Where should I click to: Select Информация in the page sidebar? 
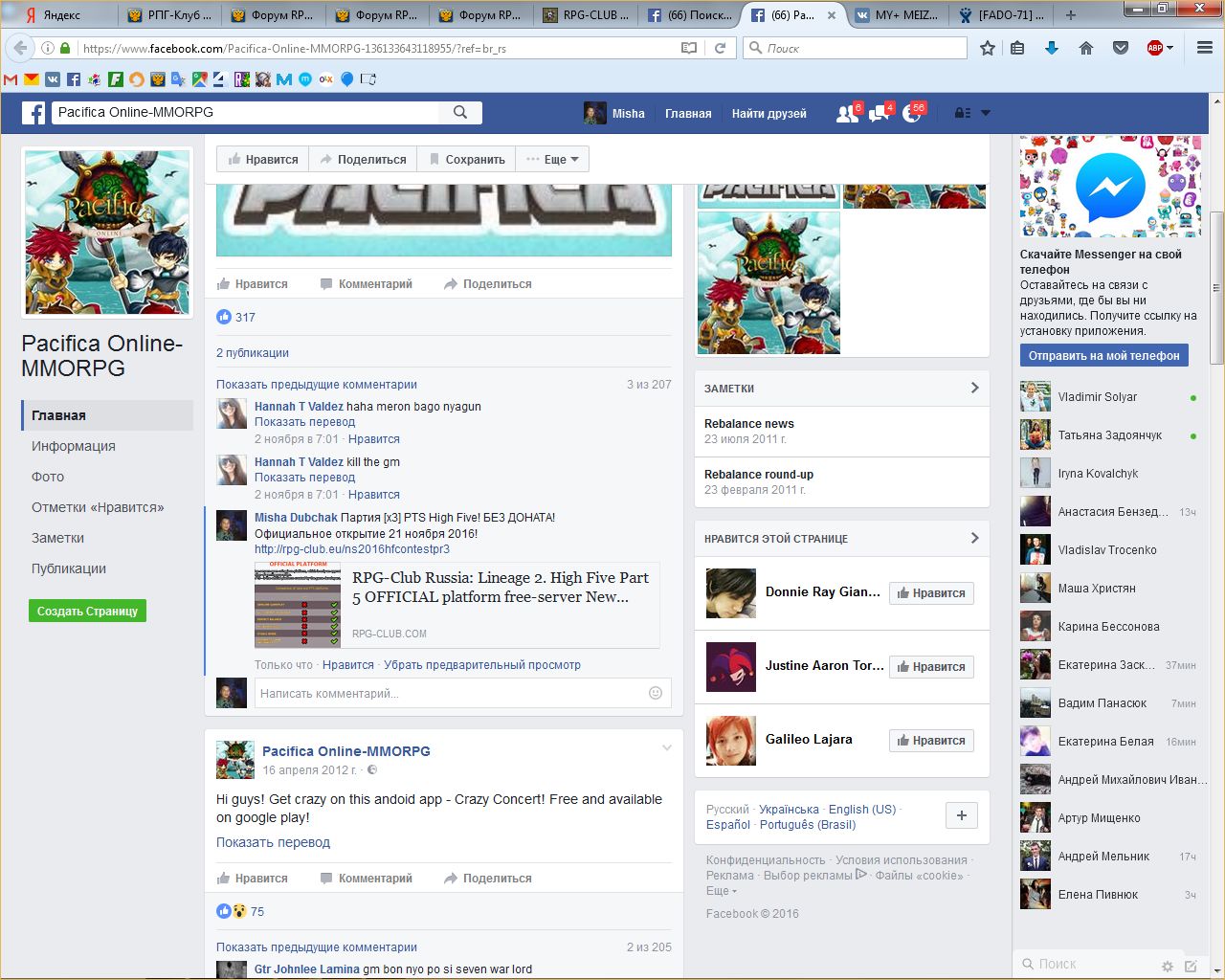coord(74,446)
